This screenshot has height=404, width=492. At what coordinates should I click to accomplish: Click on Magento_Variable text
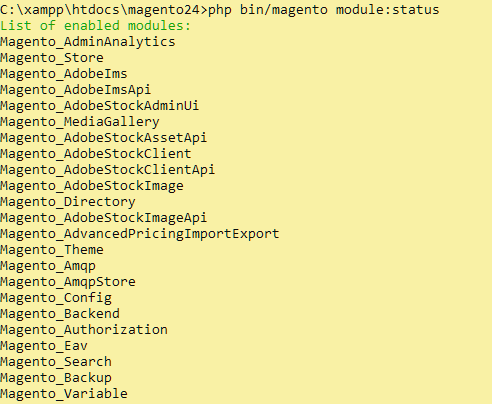tap(64, 394)
